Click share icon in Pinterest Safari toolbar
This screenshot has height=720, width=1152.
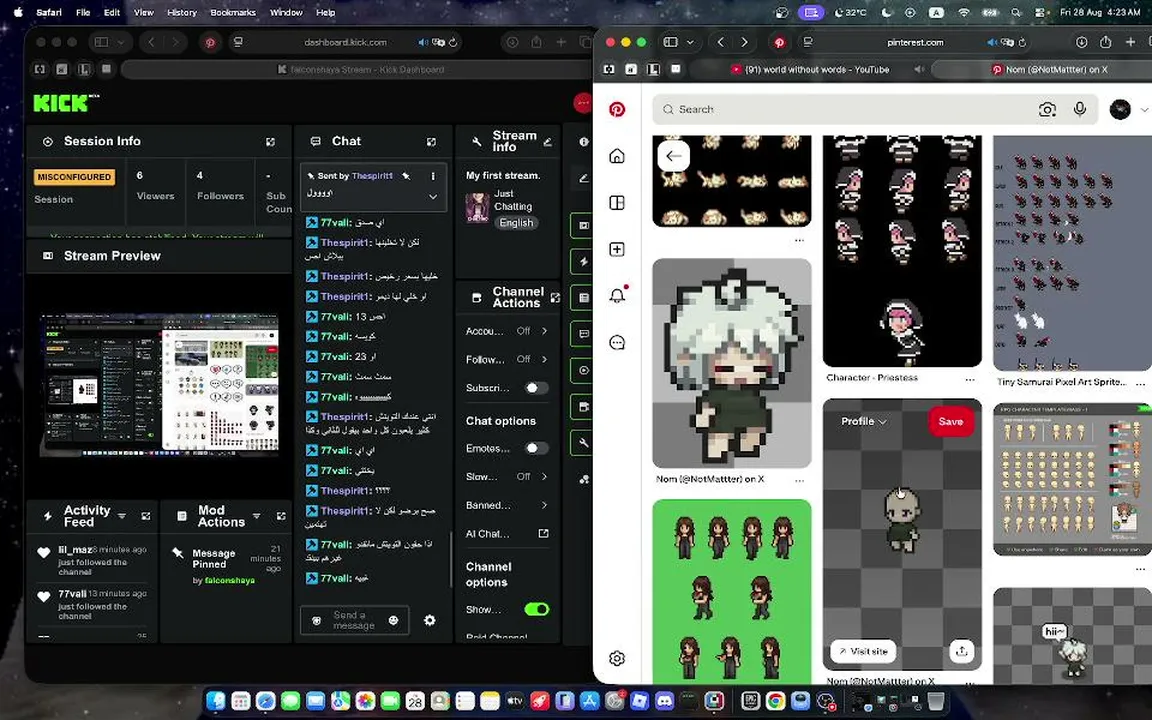[1105, 43]
